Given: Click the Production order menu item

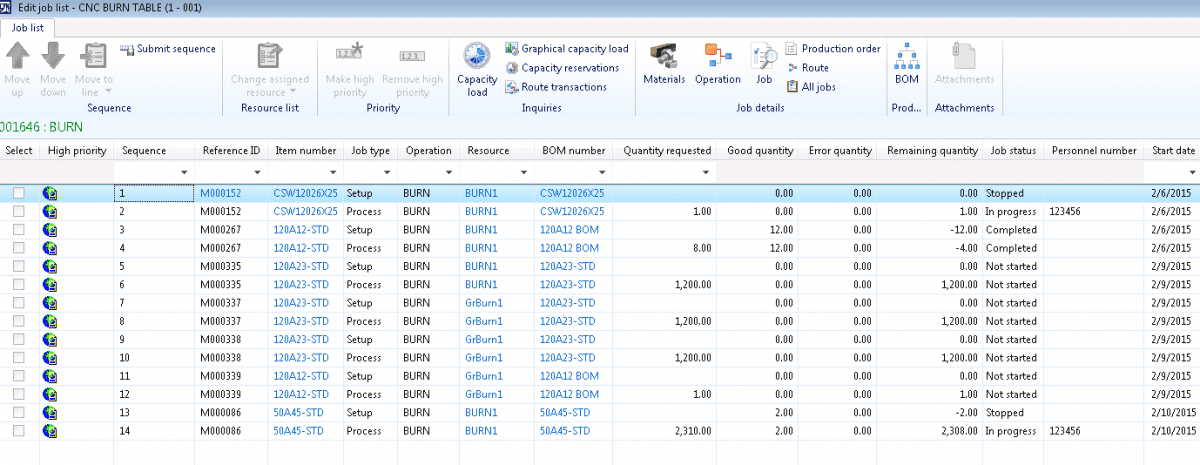Looking at the screenshot, I should click(x=840, y=49).
